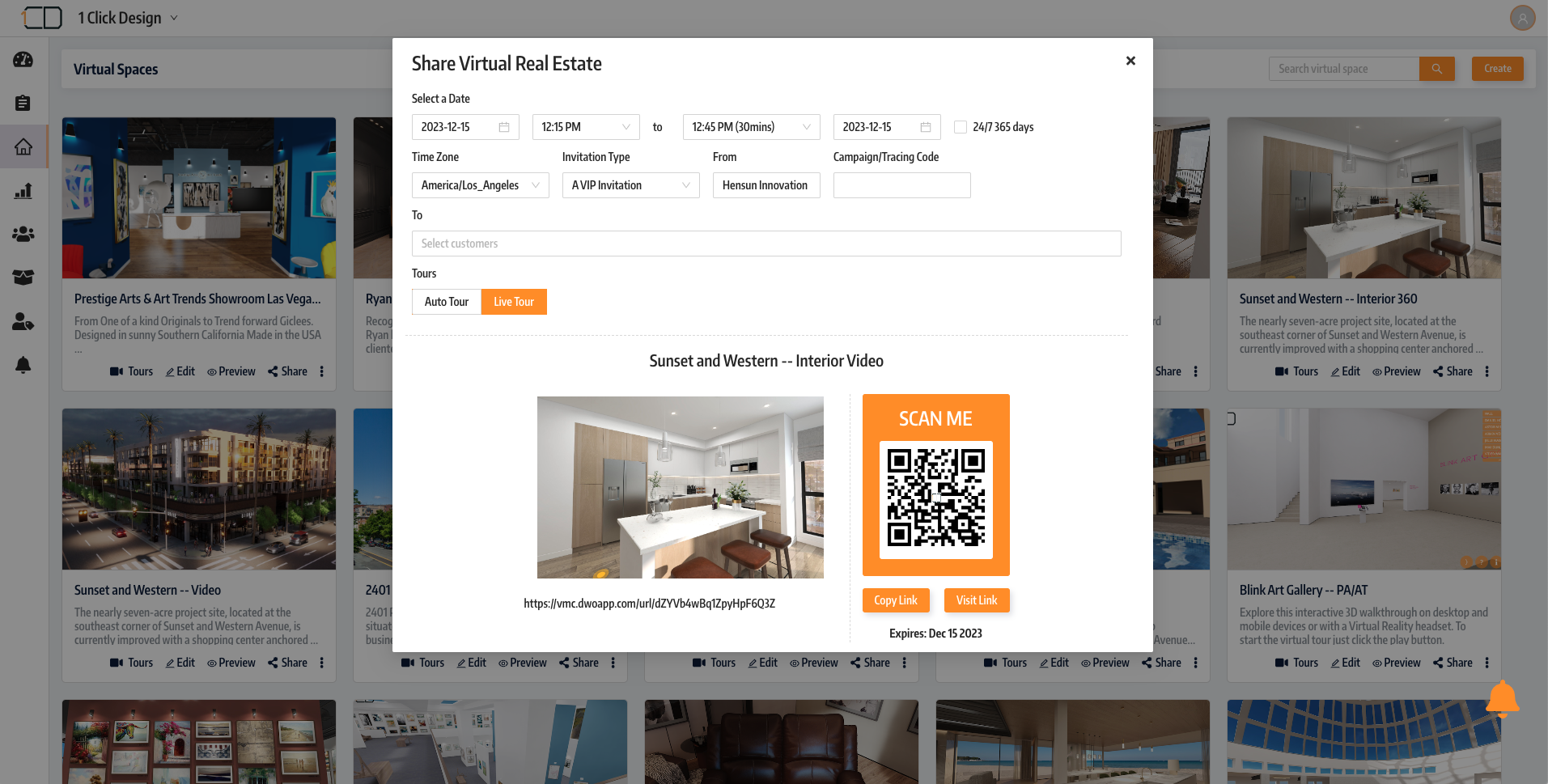Click the Blink Art Gallery -- PA/AT title
Viewport: 1548px width, 784px height.
[x=1304, y=590]
